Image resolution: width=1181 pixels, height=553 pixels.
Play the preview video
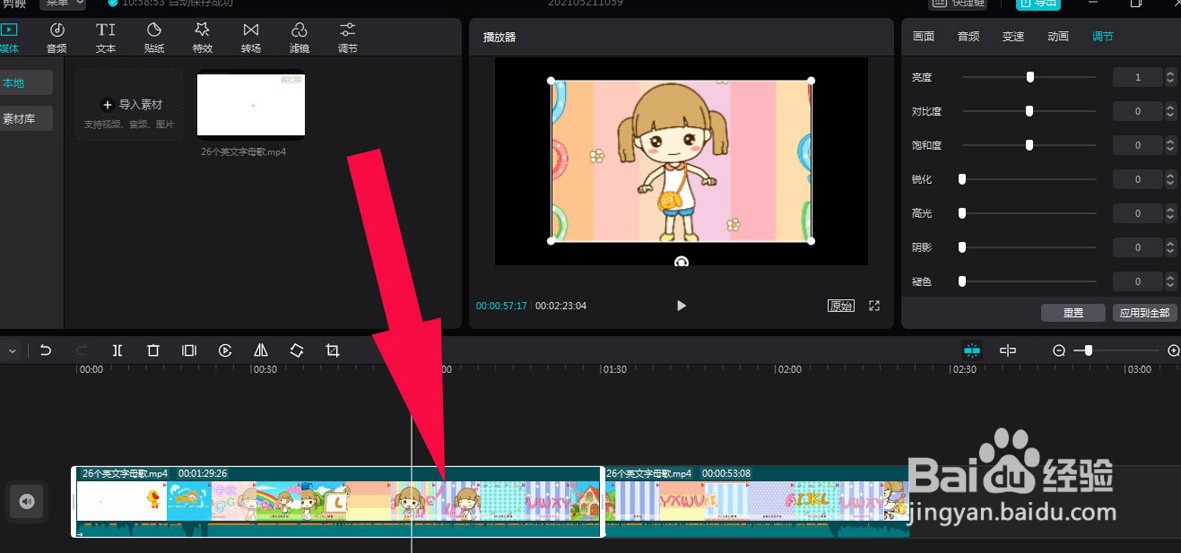(681, 305)
